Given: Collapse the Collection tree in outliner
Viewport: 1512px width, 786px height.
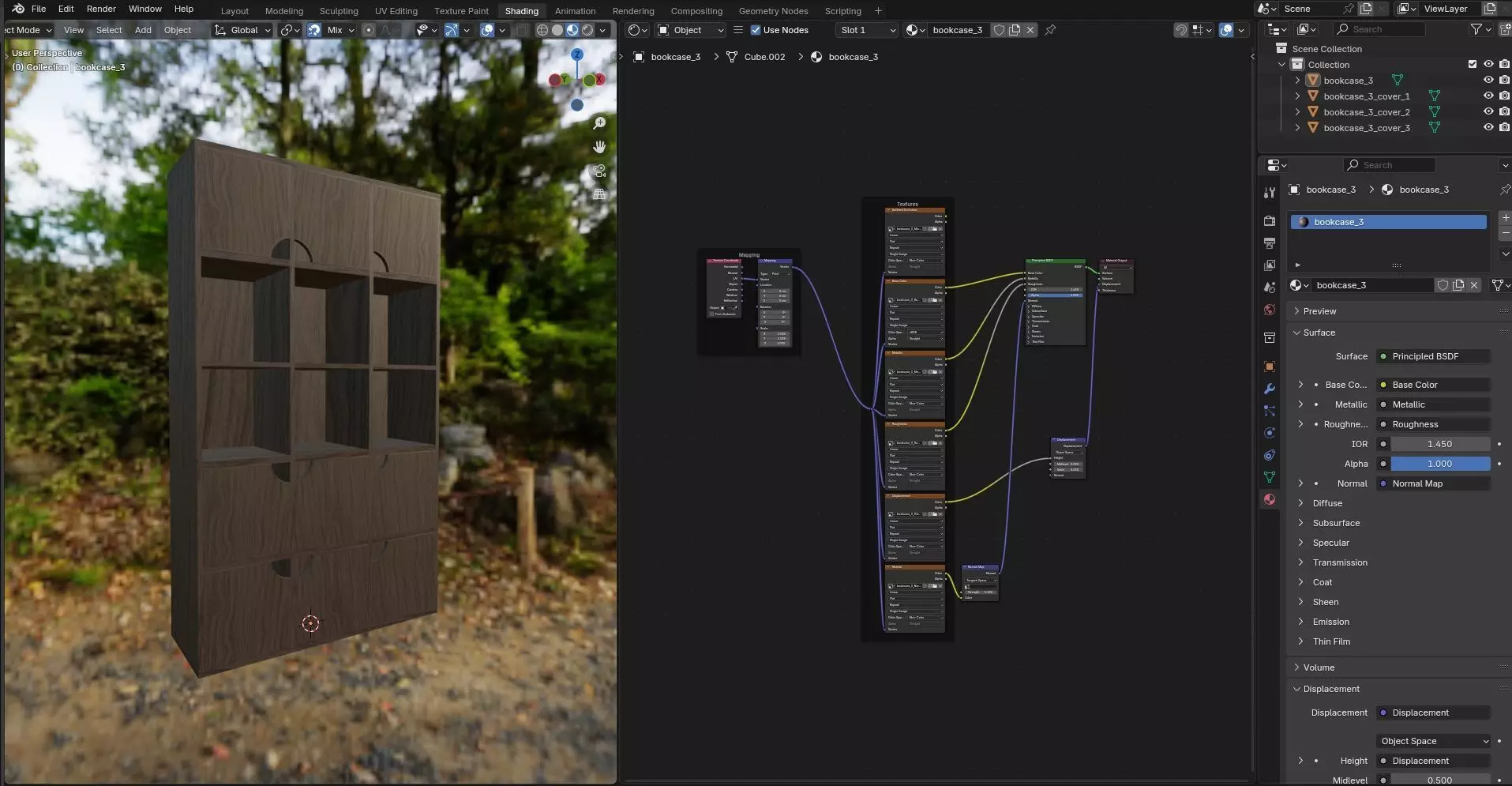Looking at the screenshot, I should [1281, 64].
